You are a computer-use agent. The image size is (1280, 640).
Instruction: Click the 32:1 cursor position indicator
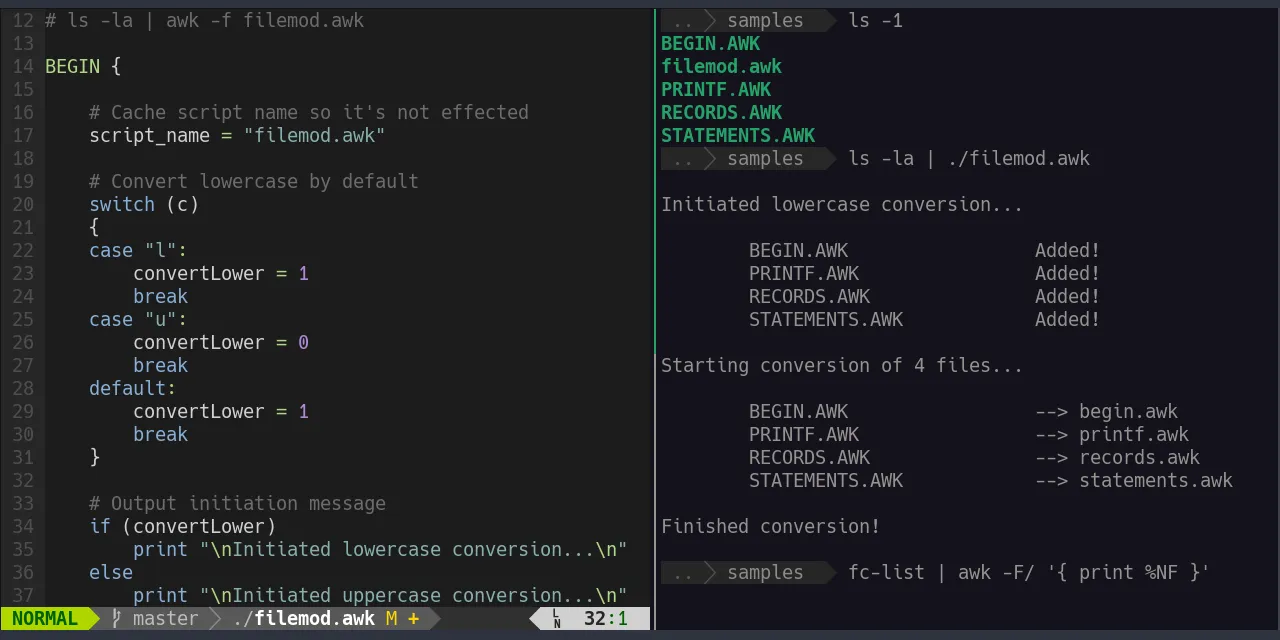[605, 619]
